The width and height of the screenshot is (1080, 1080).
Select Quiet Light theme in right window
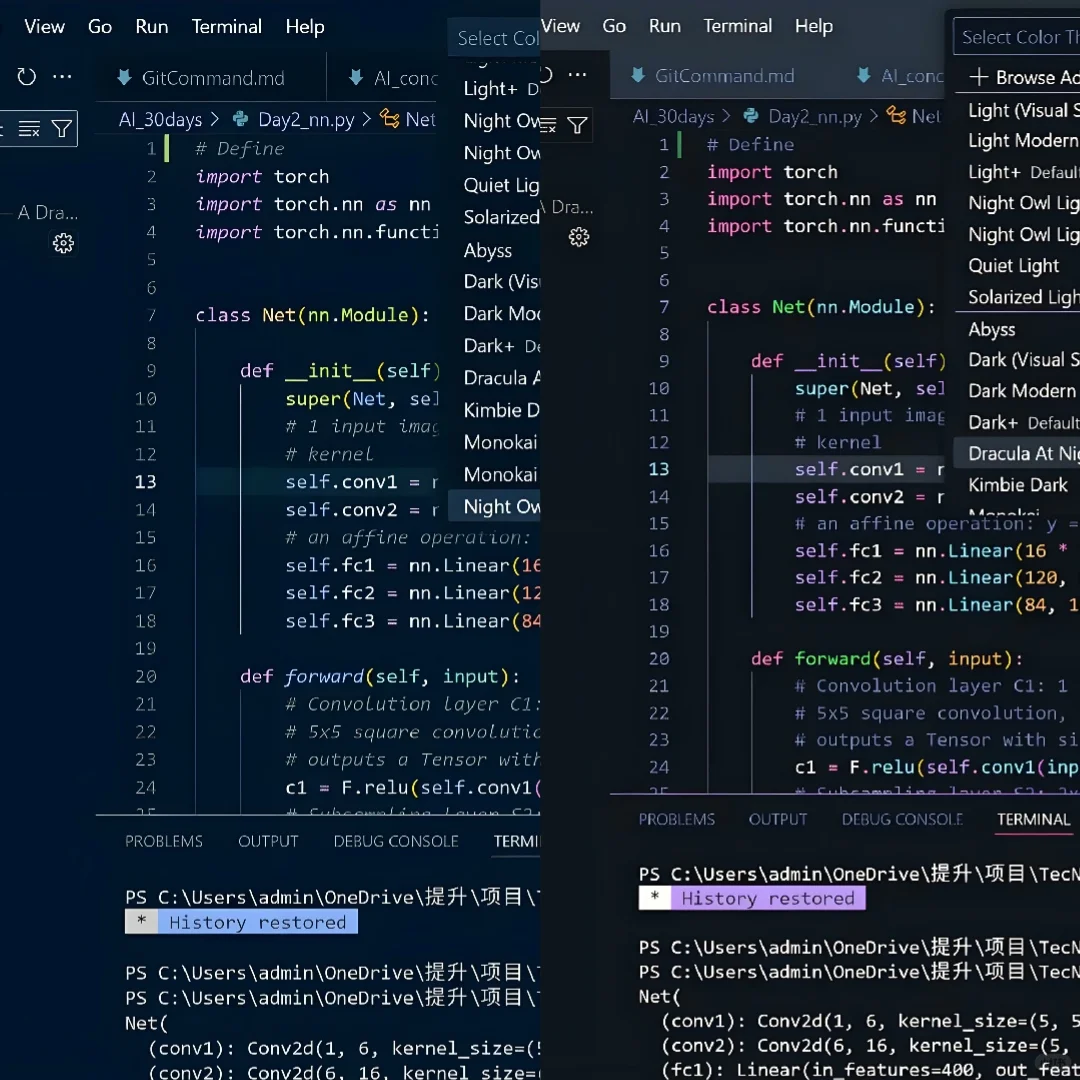(1017, 266)
